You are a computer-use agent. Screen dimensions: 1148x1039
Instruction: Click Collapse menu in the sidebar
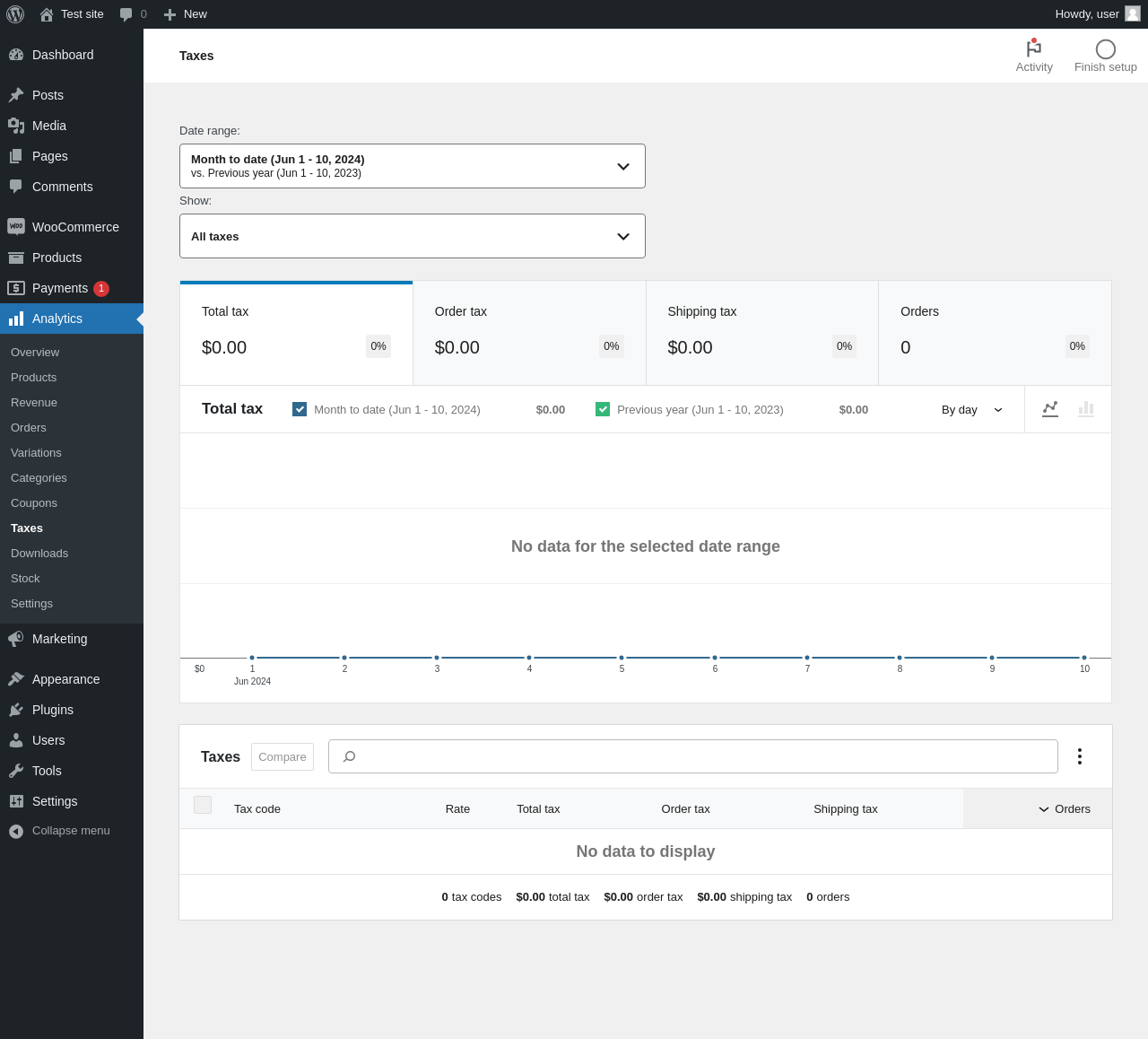click(71, 831)
